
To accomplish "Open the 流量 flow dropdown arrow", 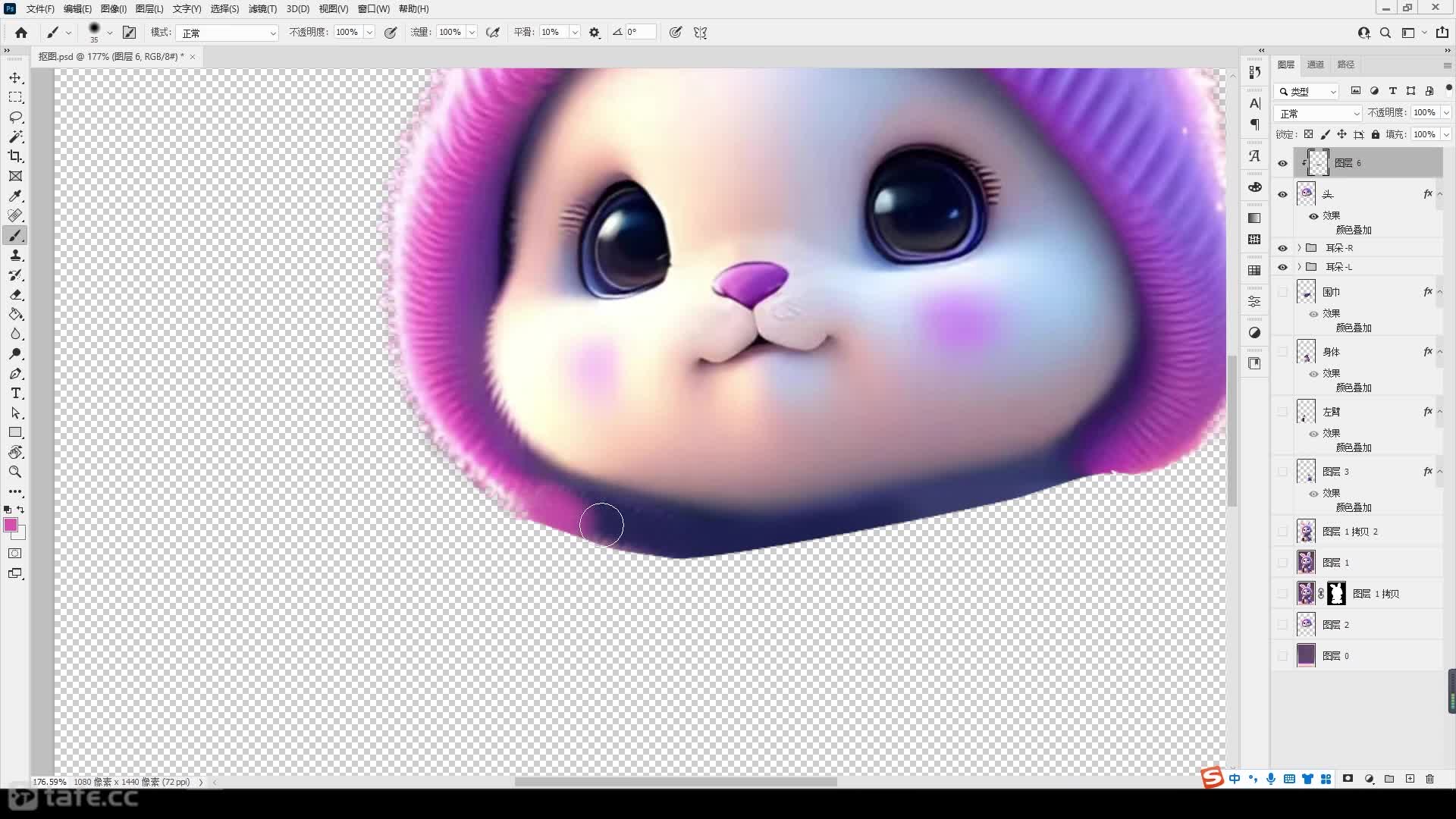I will click(472, 33).
